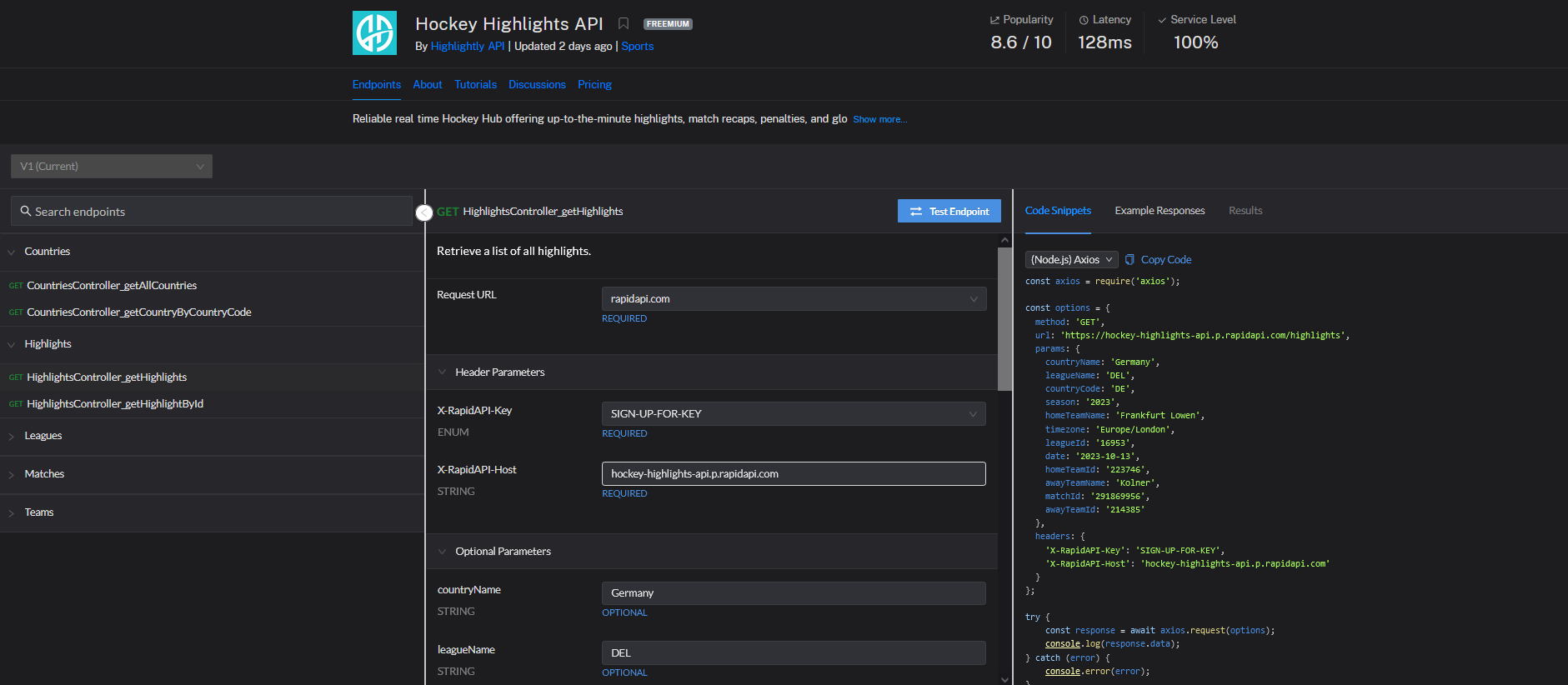Open the Pricing tab
Image resolution: width=1568 pixels, height=685 pixels.
[x=594, y=84]
